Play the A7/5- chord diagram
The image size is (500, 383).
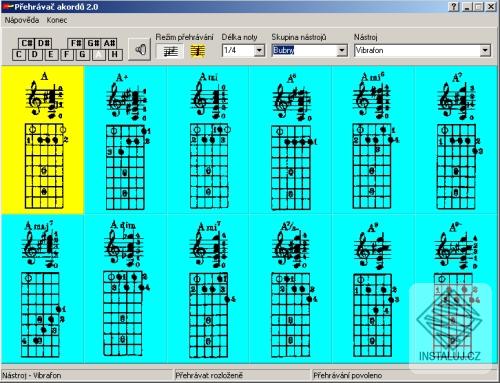pyautogui.click(x=290, y=289)
